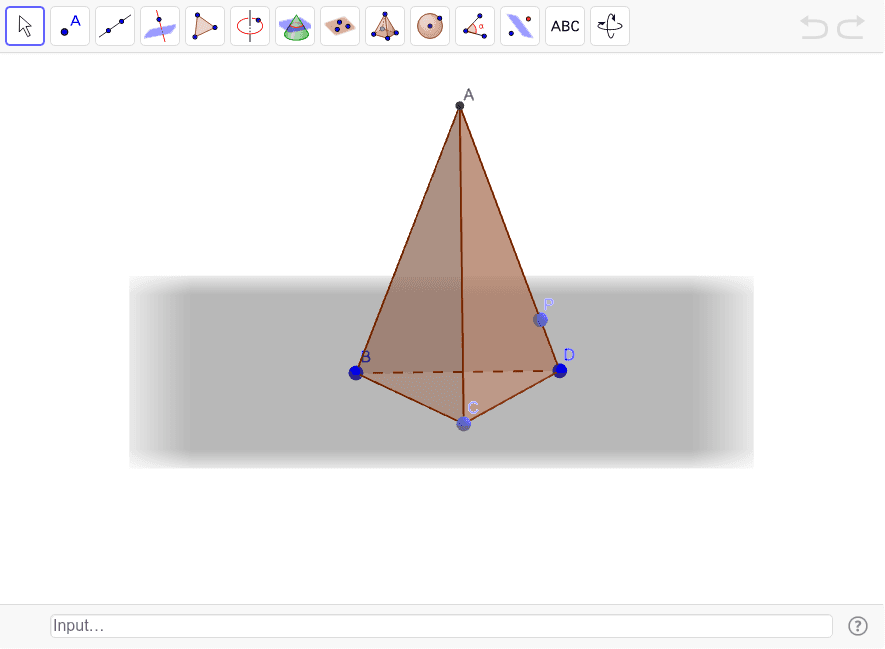Select the ABC text tool
Viewport: 885px width, 649px height.
point(564,26)
